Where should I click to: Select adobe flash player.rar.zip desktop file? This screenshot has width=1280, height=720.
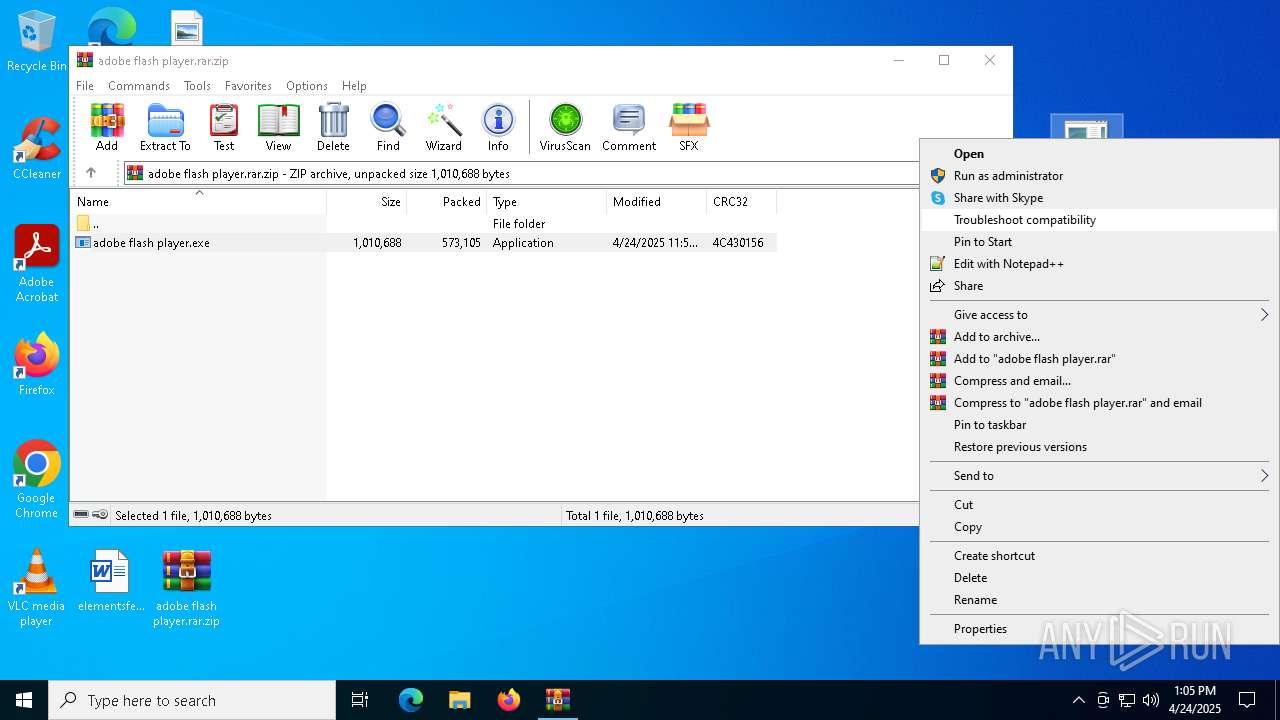coord(186,588)
